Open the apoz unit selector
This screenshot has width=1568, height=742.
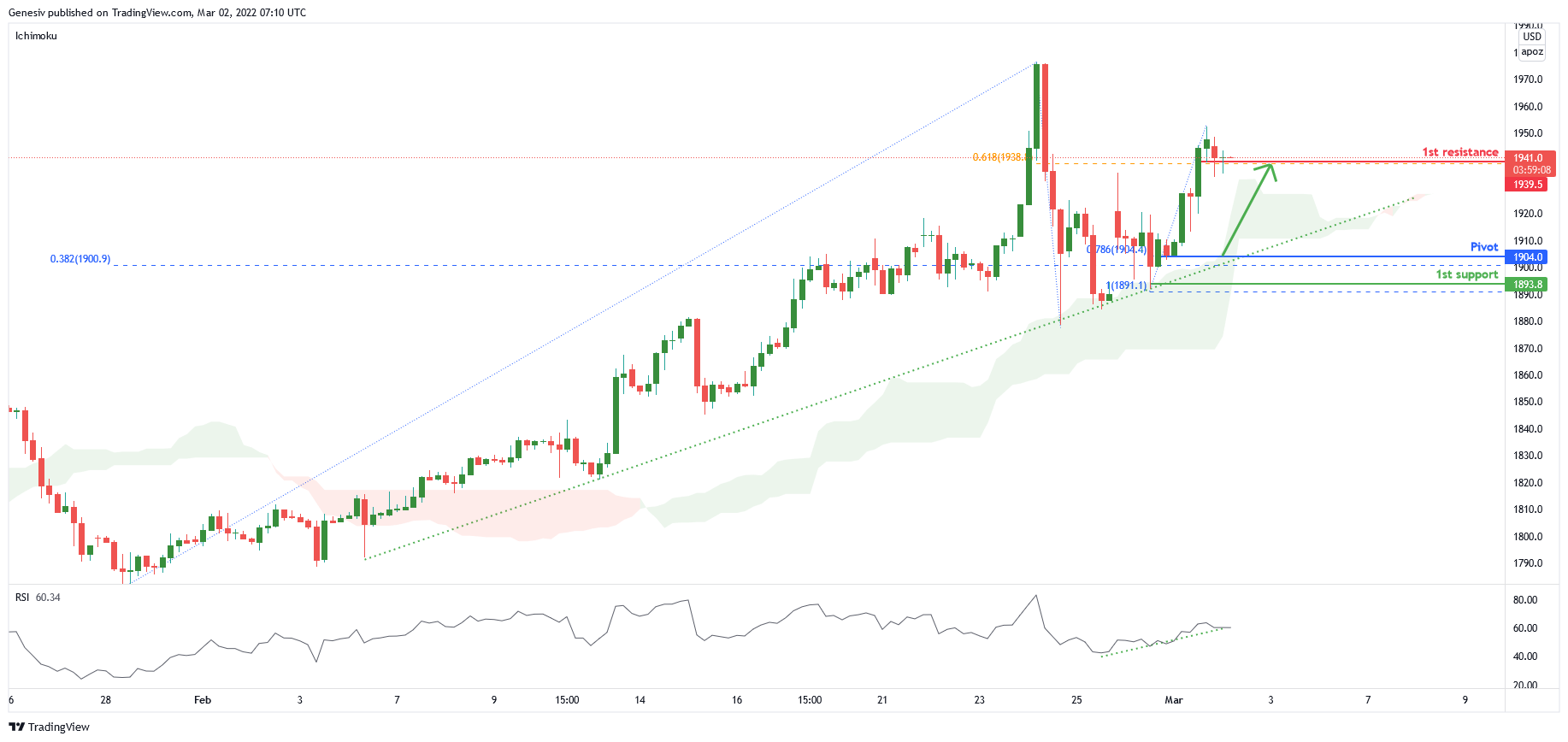point(1532,52)
